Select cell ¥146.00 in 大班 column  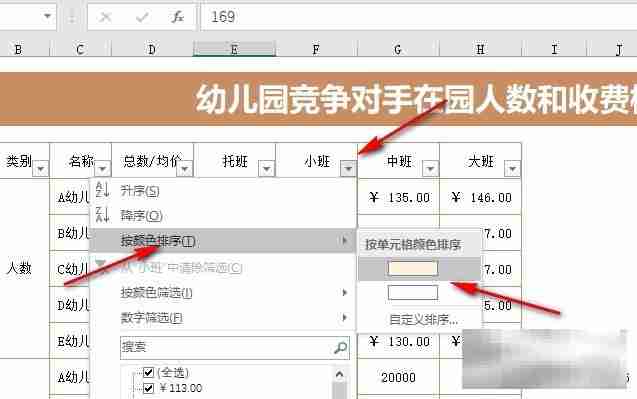tap(481, 197)
